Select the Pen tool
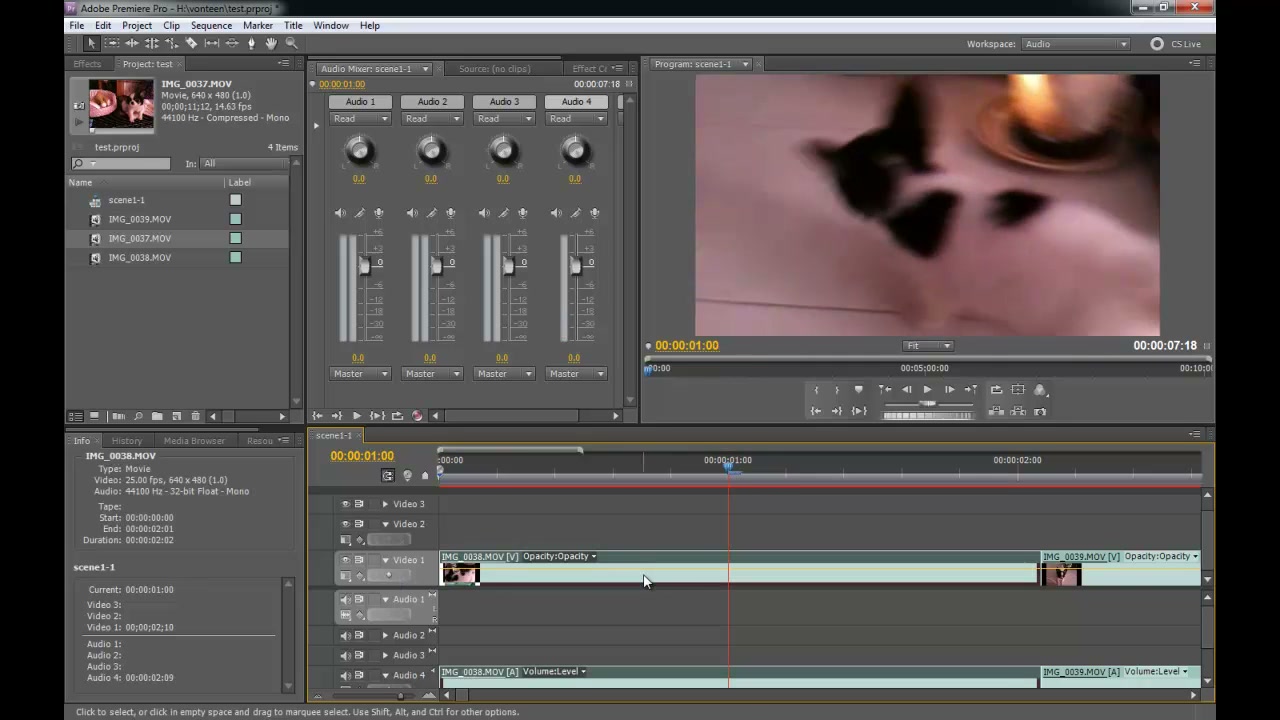 point(251,44)
